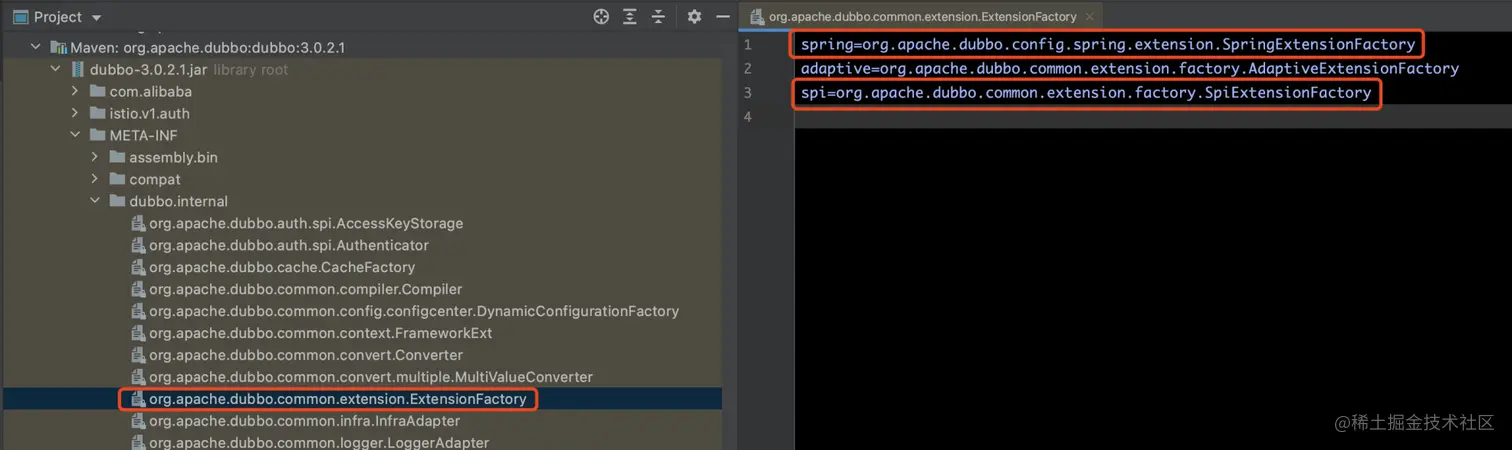The height and width of the screenshot is (450, 1512).
Task: Click the Maven library icon
Action: tap(58, 47)
